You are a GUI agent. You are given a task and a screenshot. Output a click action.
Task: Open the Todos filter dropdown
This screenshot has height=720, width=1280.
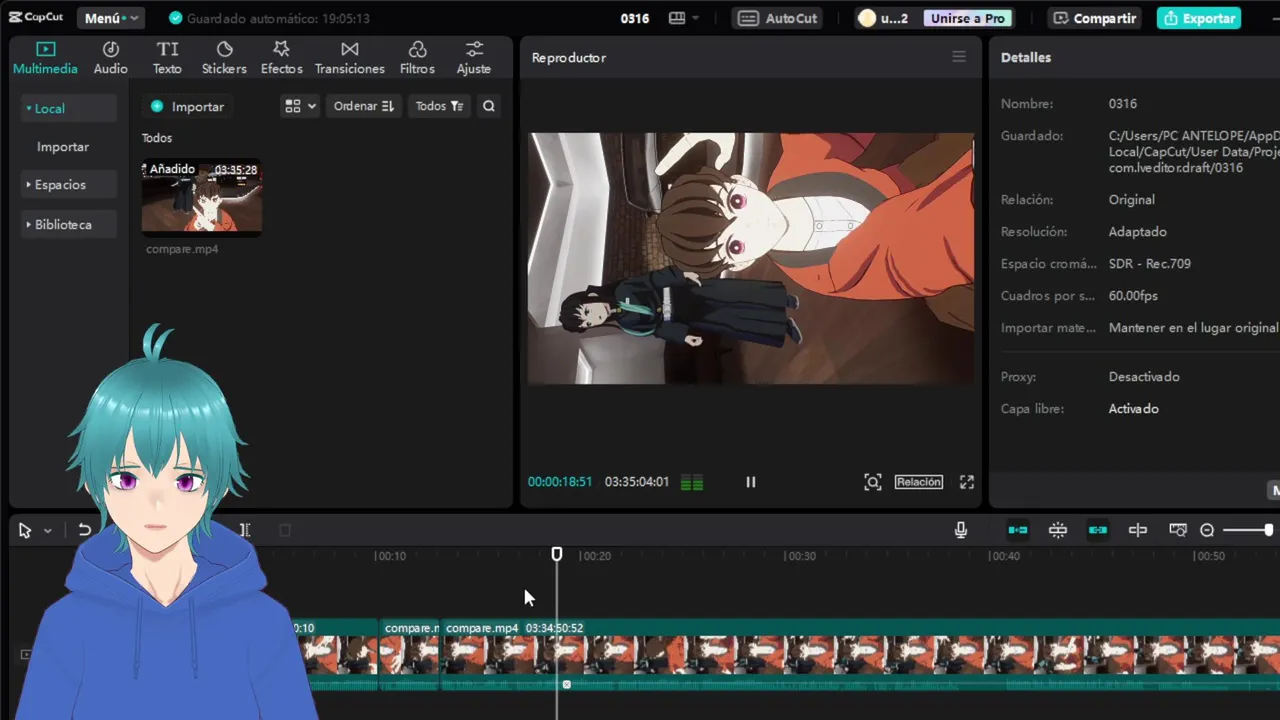tap(439, 106)
